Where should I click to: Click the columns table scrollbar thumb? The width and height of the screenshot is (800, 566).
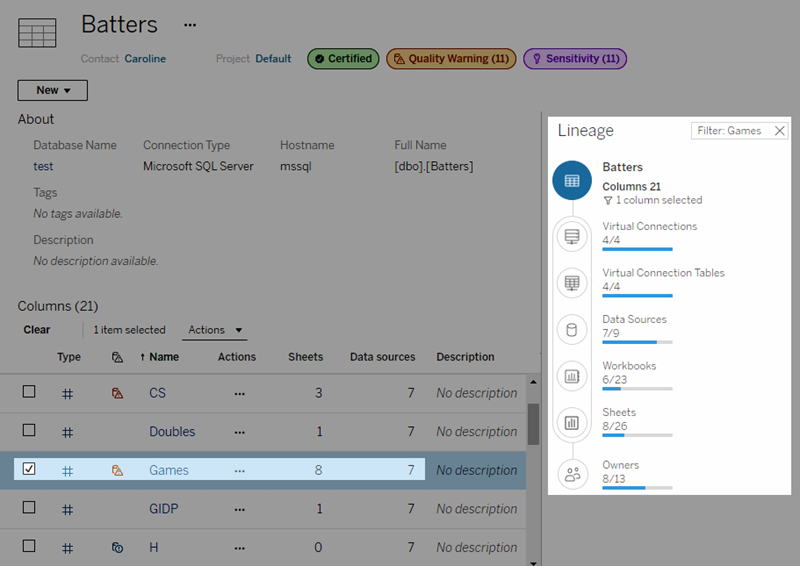533,424
